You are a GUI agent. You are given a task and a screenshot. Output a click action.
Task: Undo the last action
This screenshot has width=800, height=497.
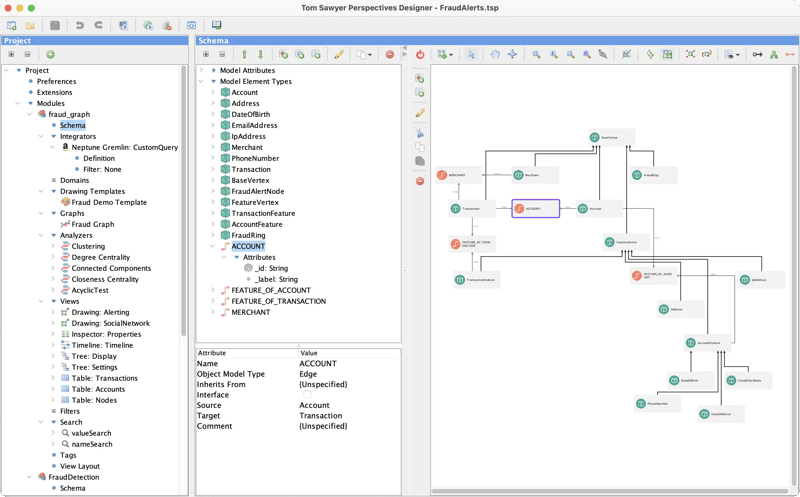80,25
